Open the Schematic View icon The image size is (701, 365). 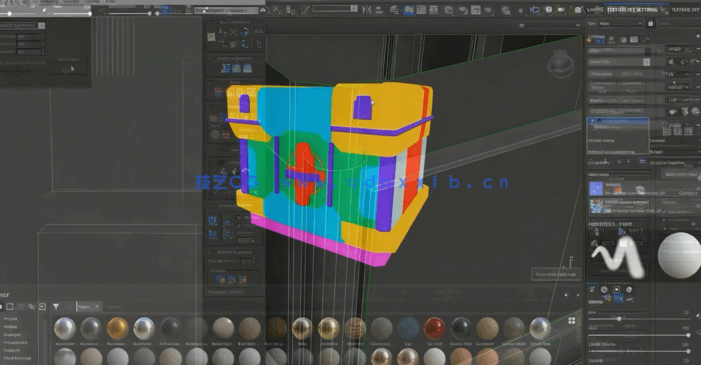pos(433,10)
